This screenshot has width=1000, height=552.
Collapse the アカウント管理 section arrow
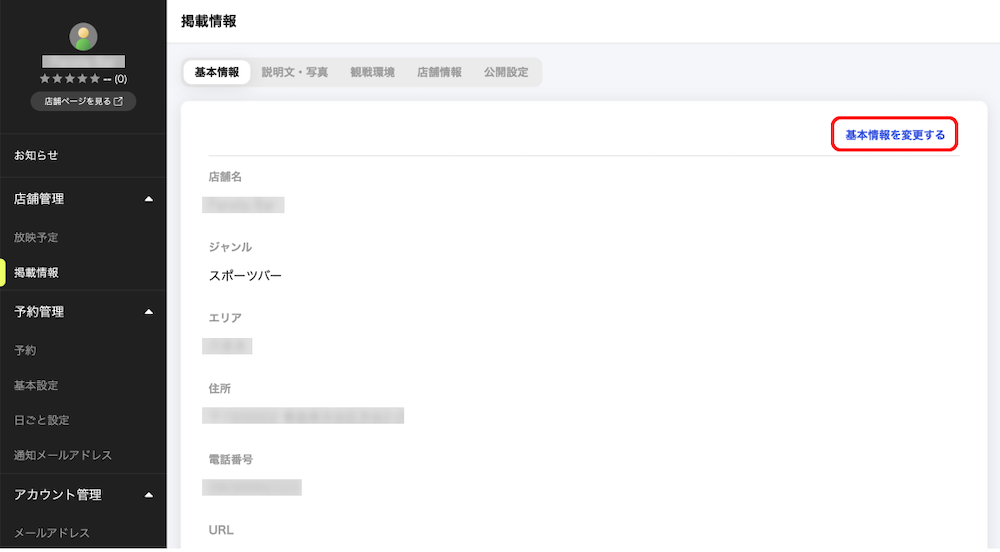point(149,495)
